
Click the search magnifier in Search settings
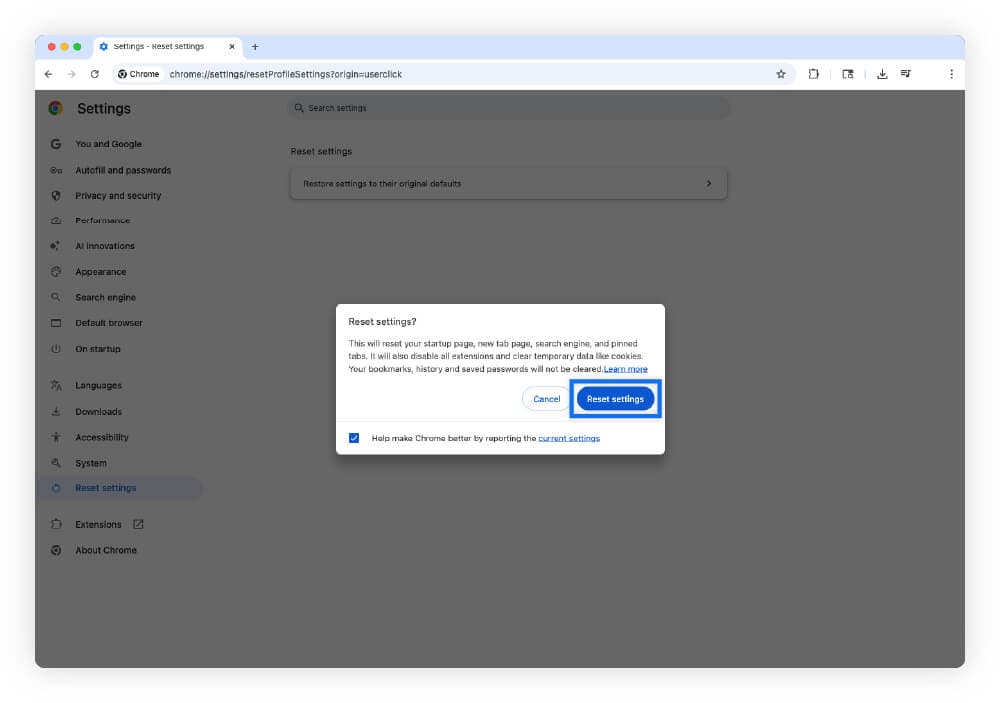coord(296,107)
